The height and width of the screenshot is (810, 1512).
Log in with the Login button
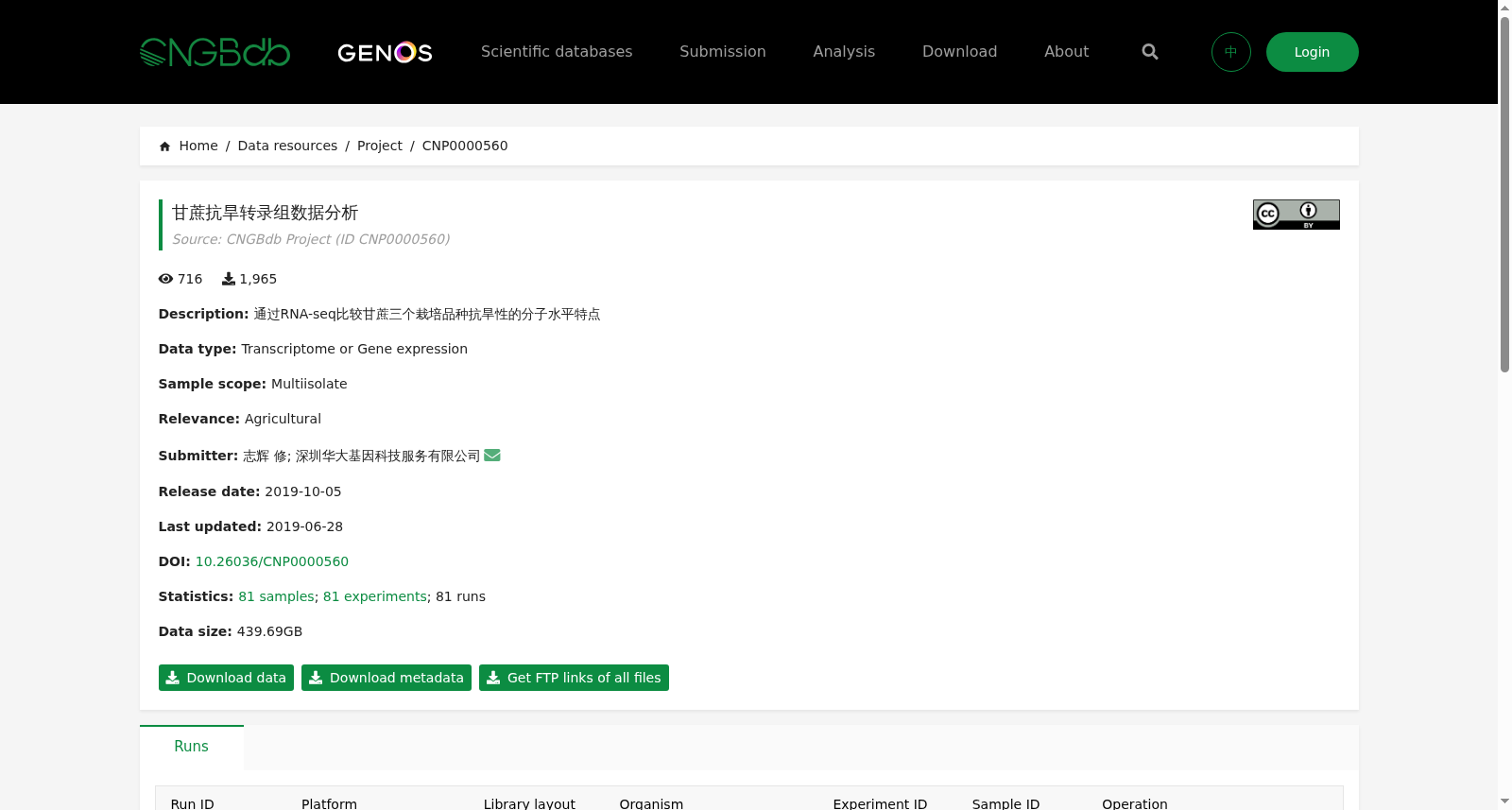click(1313, 52)
